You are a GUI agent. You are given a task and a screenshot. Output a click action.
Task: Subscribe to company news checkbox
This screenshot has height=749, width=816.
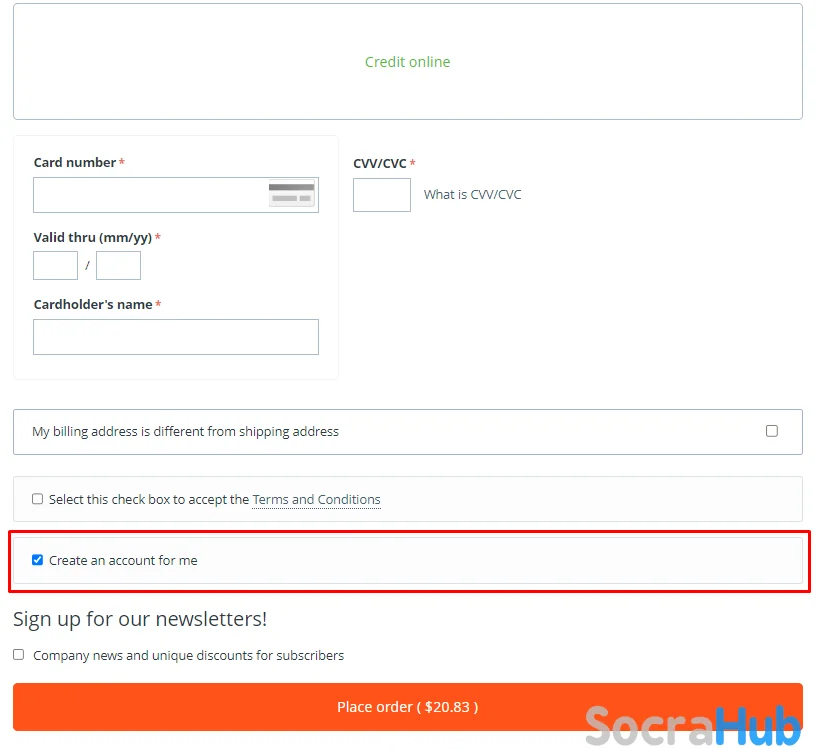(19, 654)
